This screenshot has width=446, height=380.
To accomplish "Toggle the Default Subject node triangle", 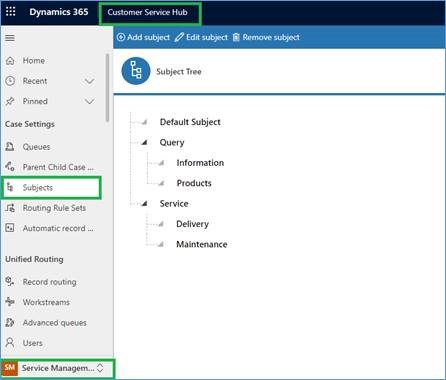I will pos(144,122).
